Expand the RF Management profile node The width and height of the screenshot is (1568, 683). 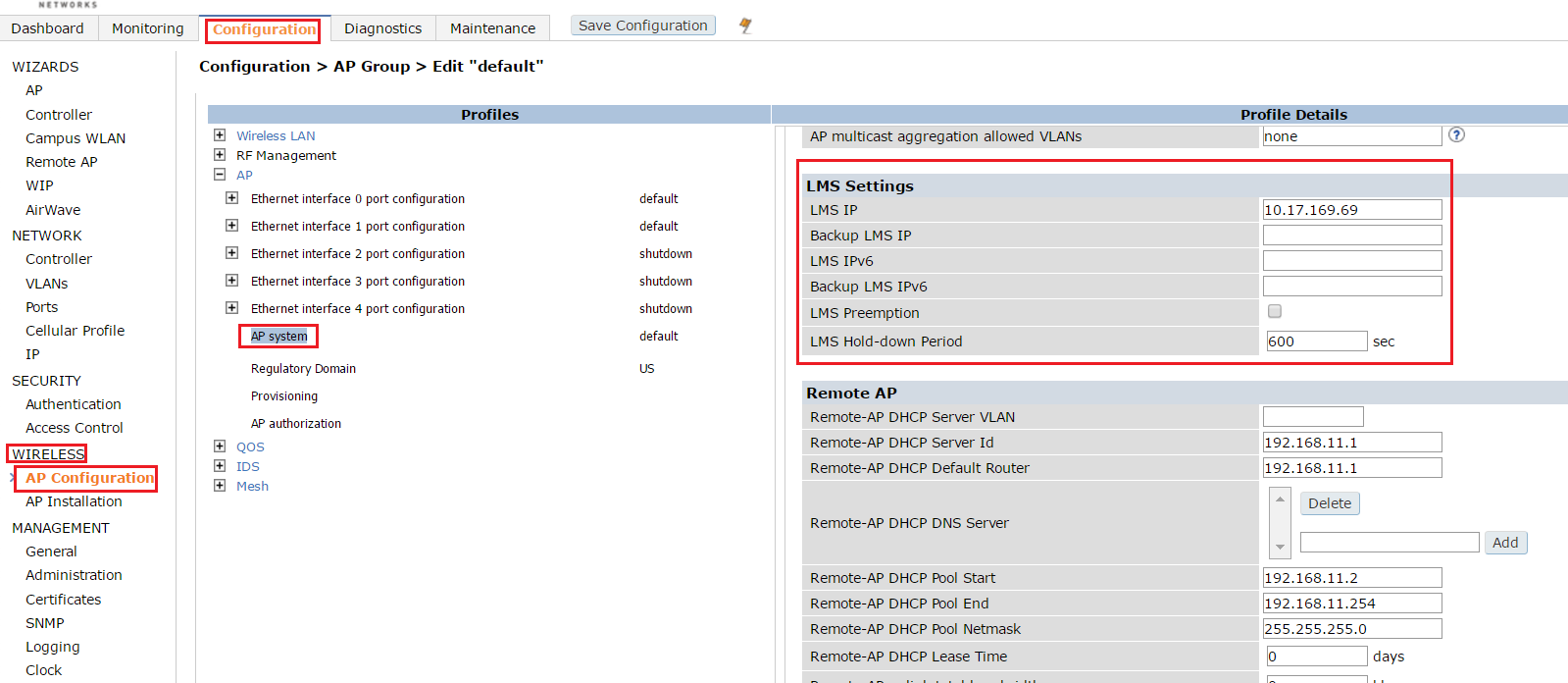pyautogui.click(x=220, y=155)
